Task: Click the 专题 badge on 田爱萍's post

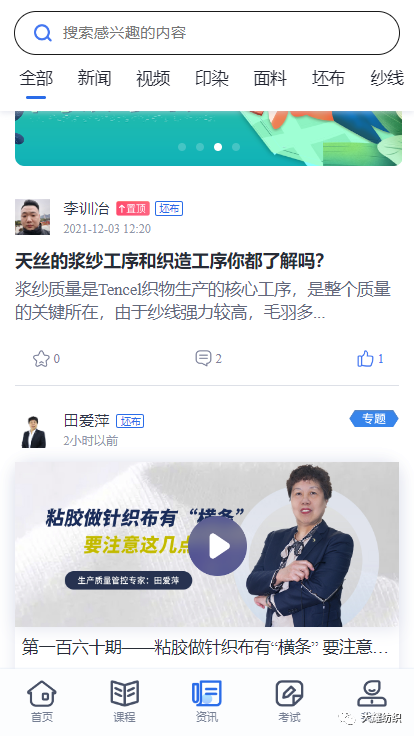Action: coord(374,418)
